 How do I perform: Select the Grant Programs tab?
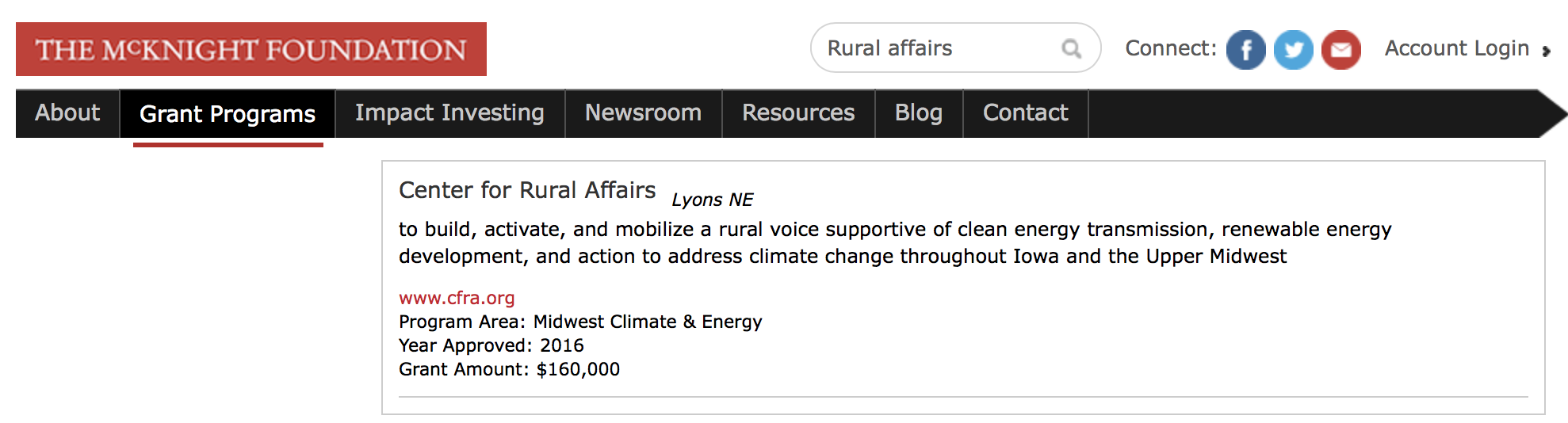[x=228, y=114]
